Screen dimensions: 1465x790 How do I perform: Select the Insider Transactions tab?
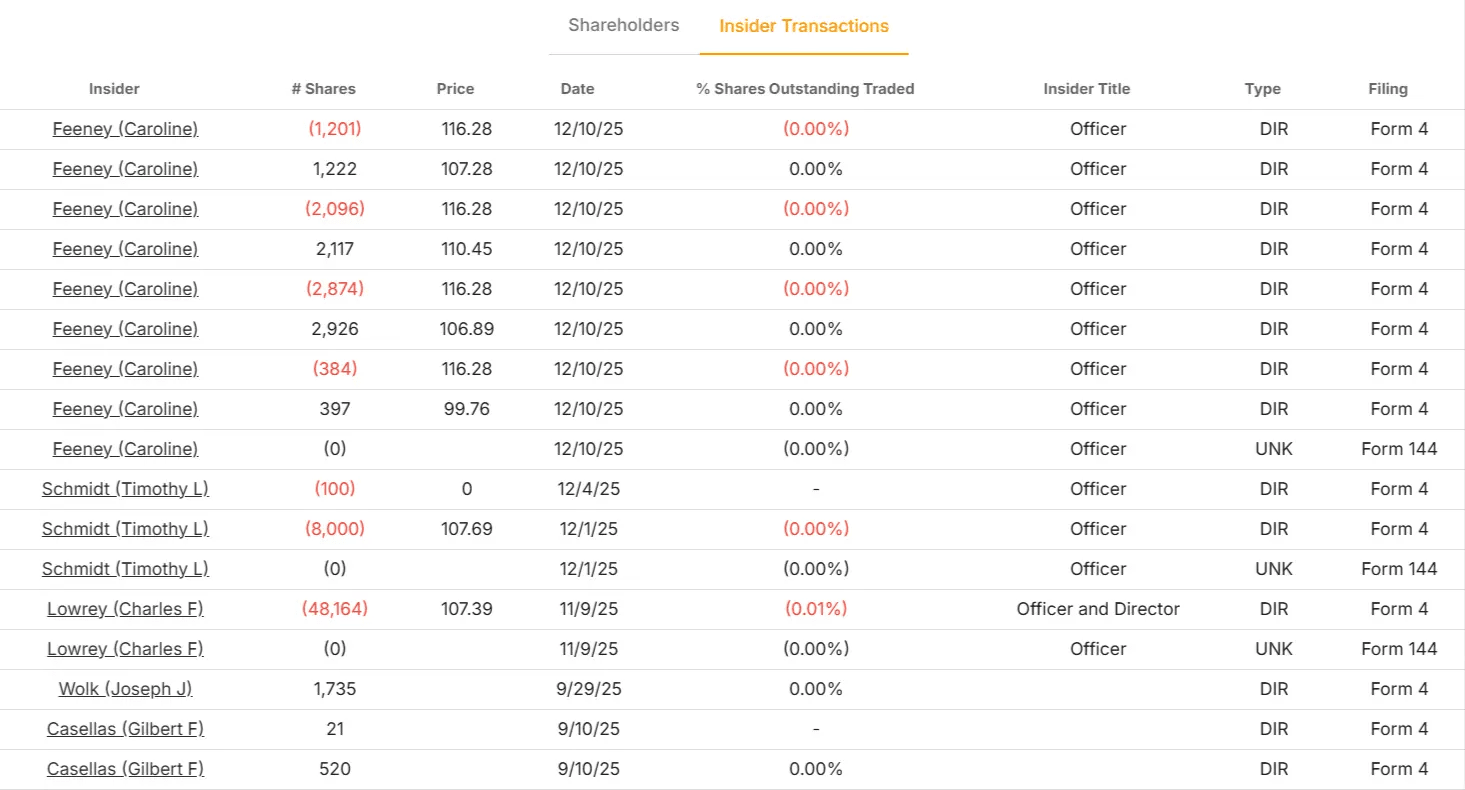(804, 25)
